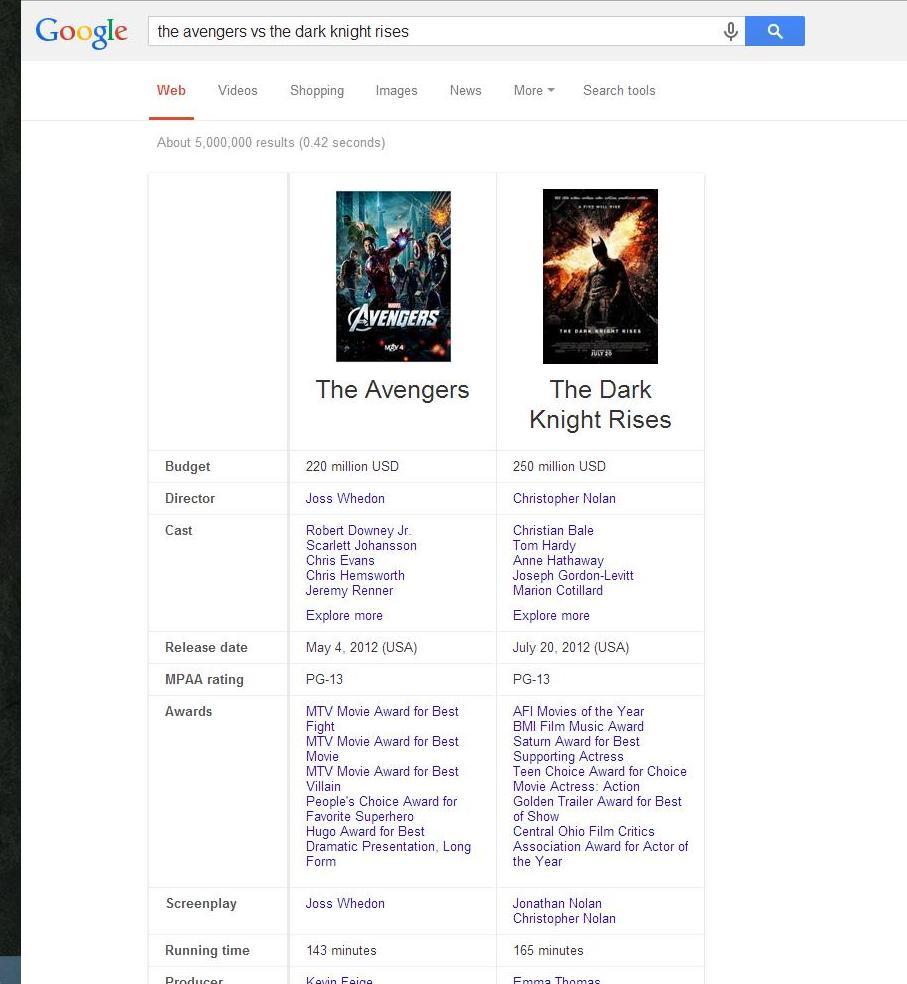Screen dimensions: 907x984
Task: Open Jonathan Nolan screenplay link
Action: coord(557,904)
